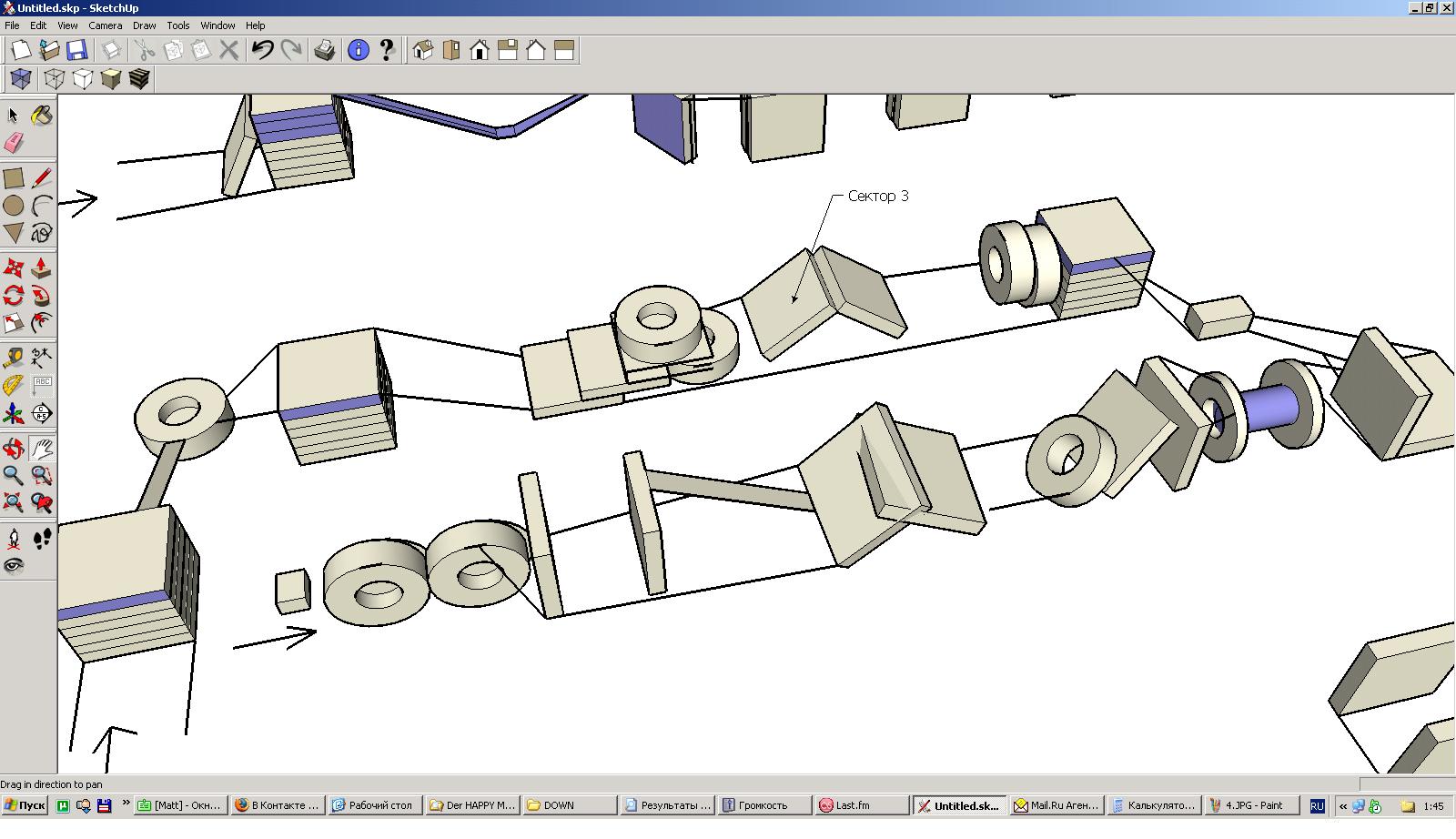
Task: Activate the Push/Pull tool
Action: point(41,268)
